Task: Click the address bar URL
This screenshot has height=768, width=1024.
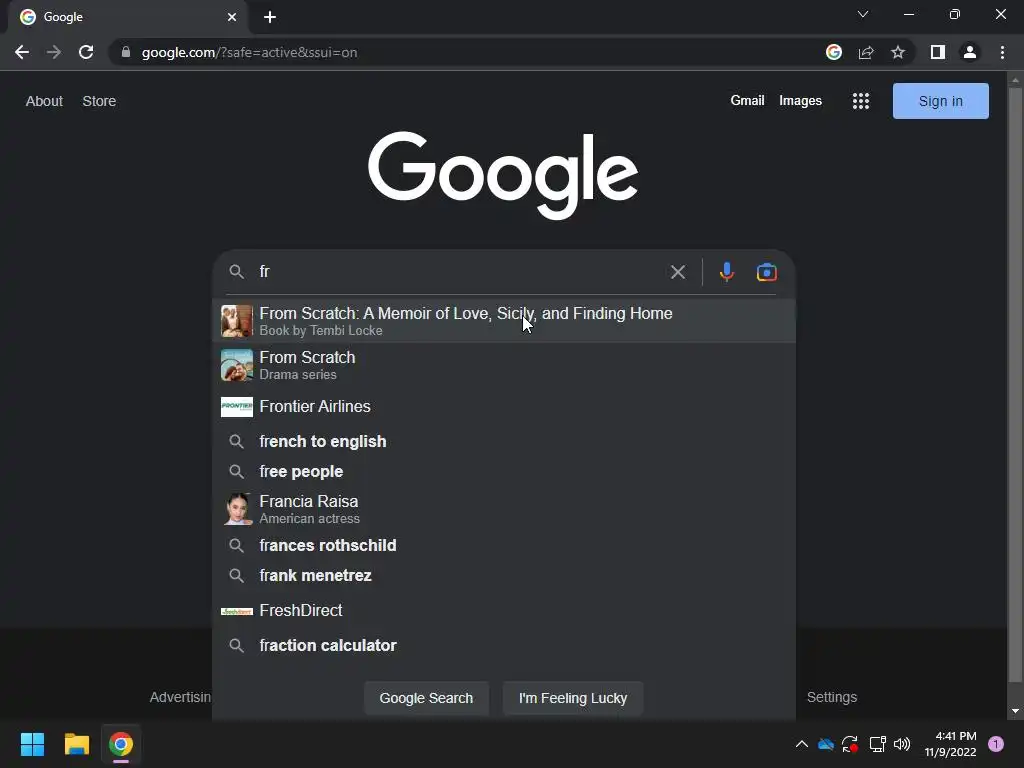Action: click(249, 52)
